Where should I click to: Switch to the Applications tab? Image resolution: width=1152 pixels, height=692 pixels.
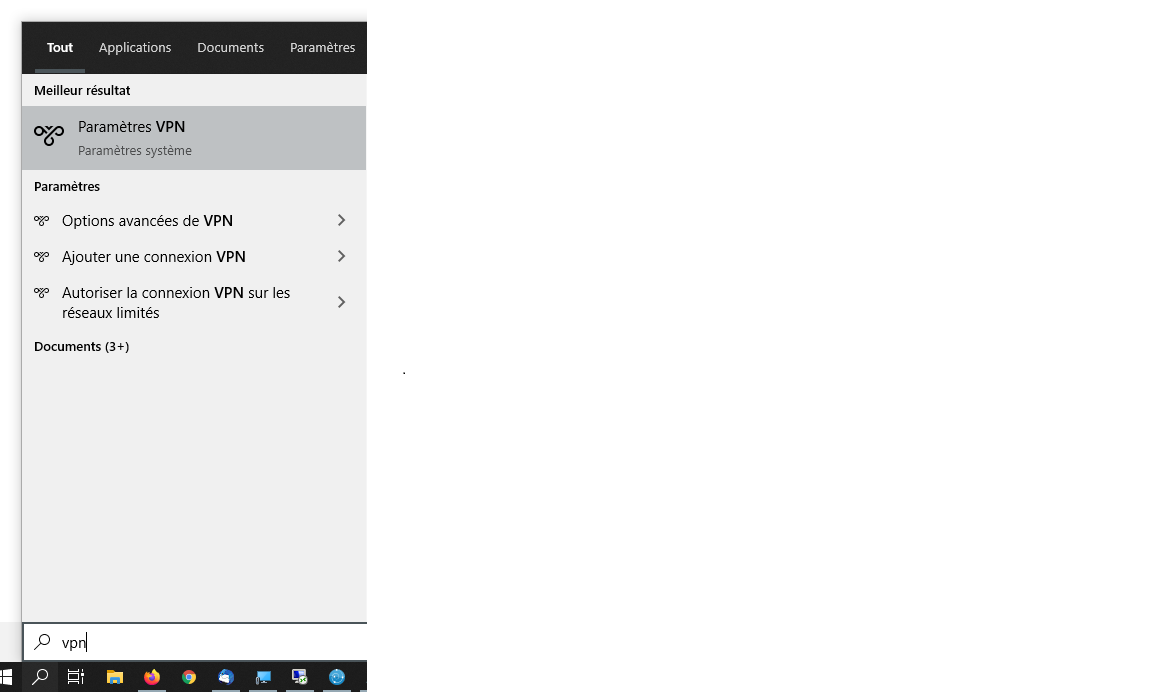tap(135, 47)
